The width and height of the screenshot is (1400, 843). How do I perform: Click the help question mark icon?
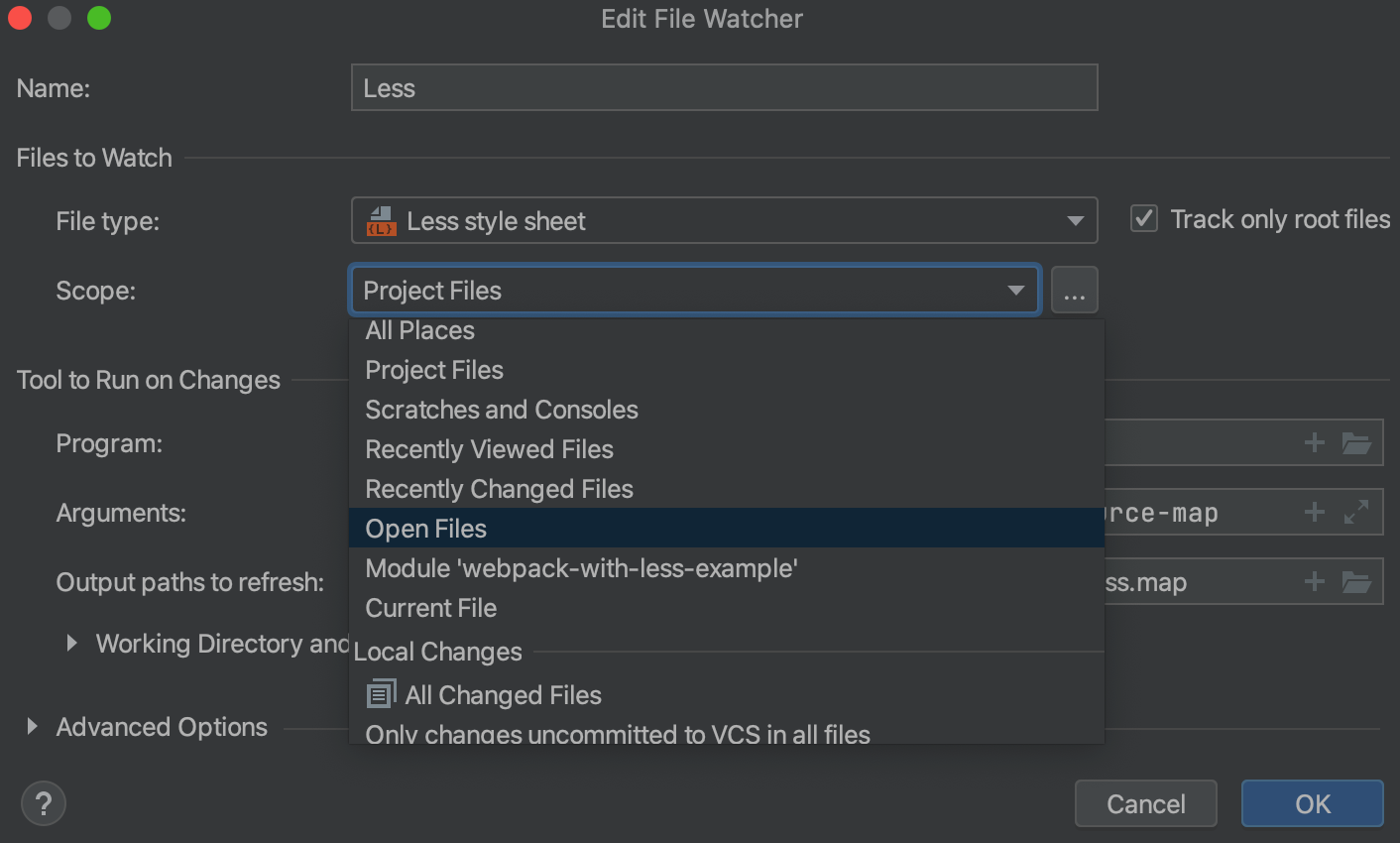coord(44,803)
